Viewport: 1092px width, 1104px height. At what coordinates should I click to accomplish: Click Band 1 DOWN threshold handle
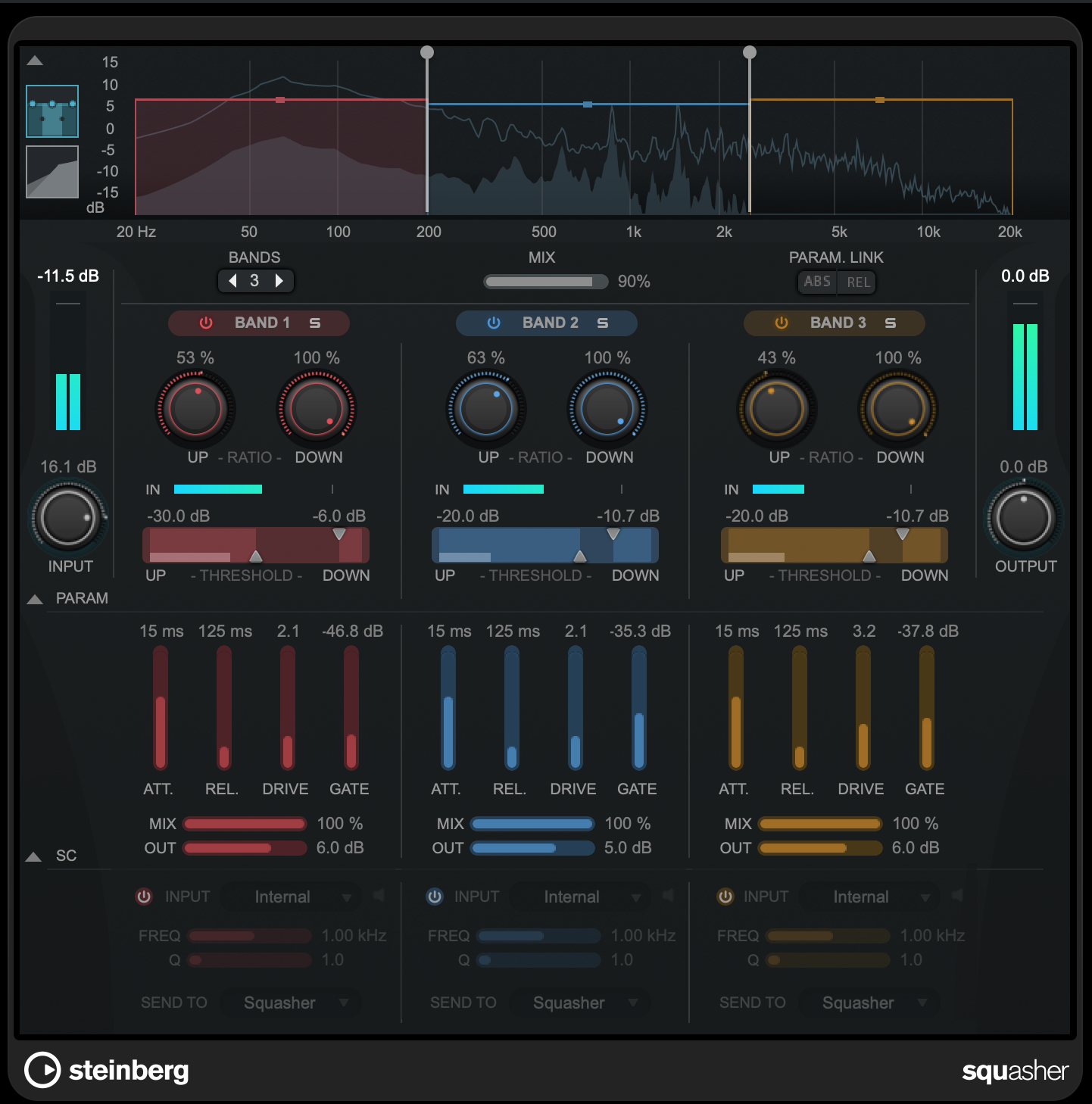[x=339, y=534]
